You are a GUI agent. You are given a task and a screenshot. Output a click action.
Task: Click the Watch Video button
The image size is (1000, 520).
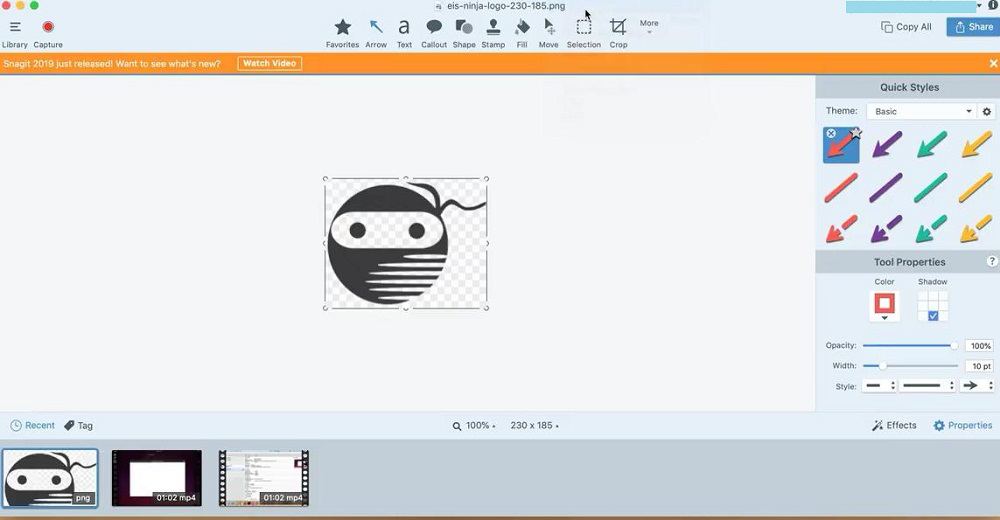pyautogui.click(x=270, y=63)
